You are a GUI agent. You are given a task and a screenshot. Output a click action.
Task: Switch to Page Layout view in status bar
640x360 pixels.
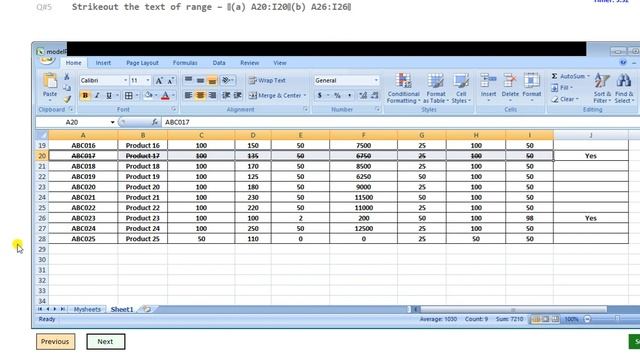[545, 319]
